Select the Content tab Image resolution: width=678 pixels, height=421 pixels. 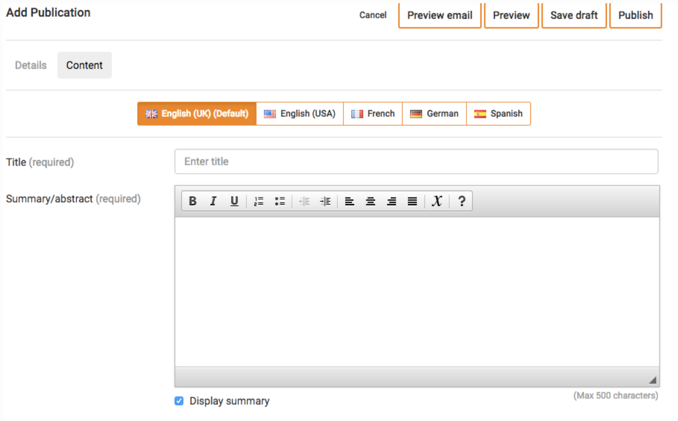[x=84, y=65]
